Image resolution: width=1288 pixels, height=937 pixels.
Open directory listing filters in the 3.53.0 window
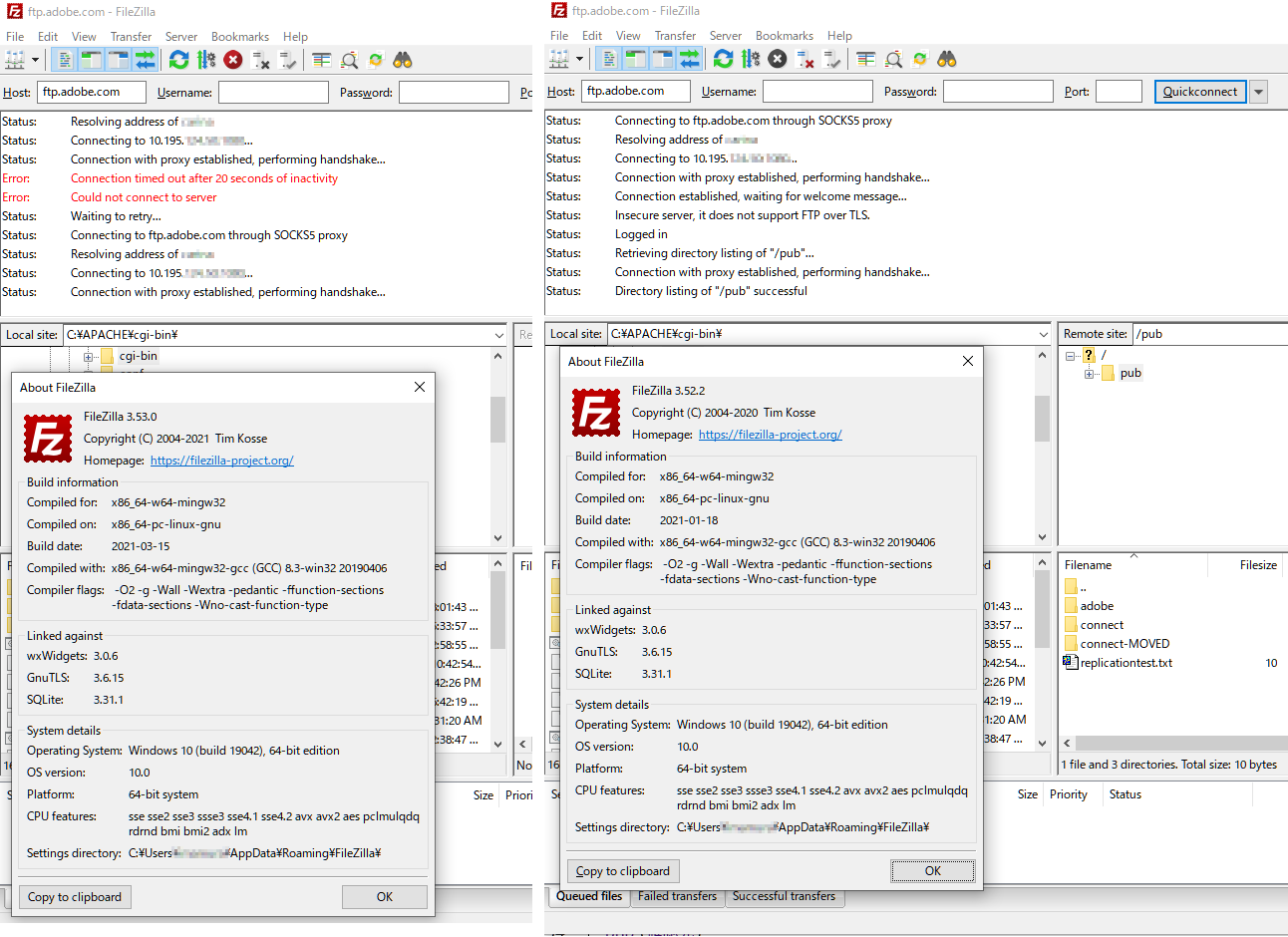[321, 60]
